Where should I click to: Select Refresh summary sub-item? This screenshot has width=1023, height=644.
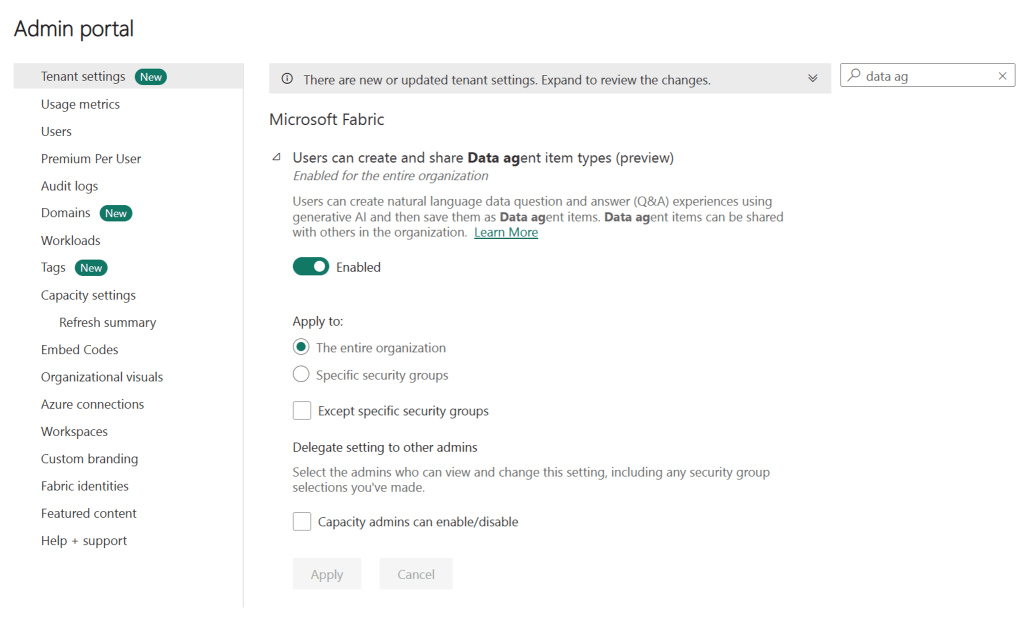click(107, 322)
